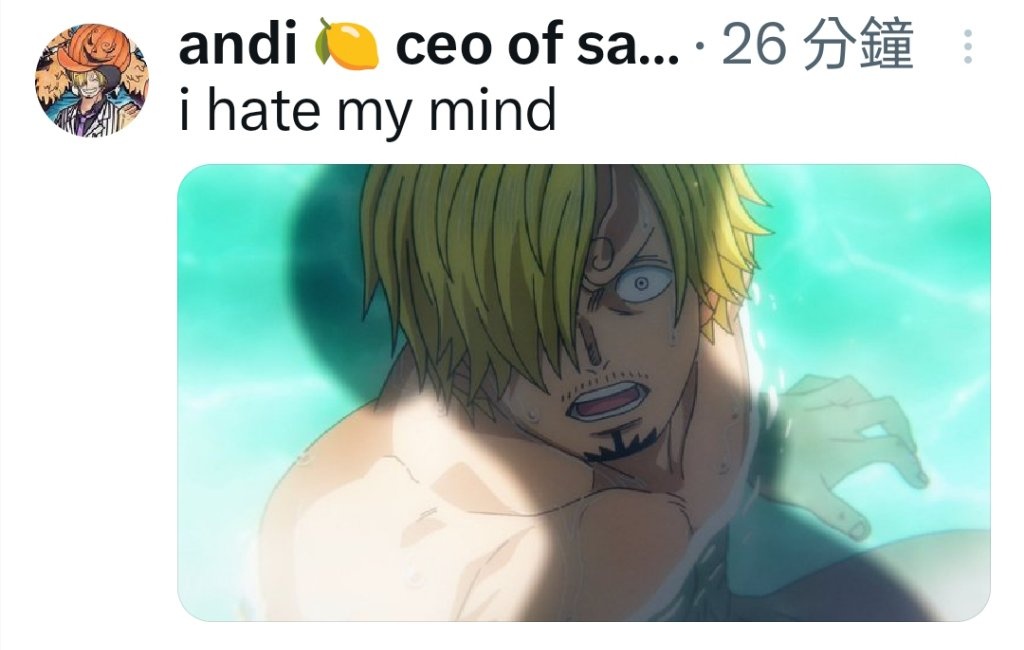Open profile via the "andi" display name
This screenshot has width=1024, height=650.
[238, 44]
